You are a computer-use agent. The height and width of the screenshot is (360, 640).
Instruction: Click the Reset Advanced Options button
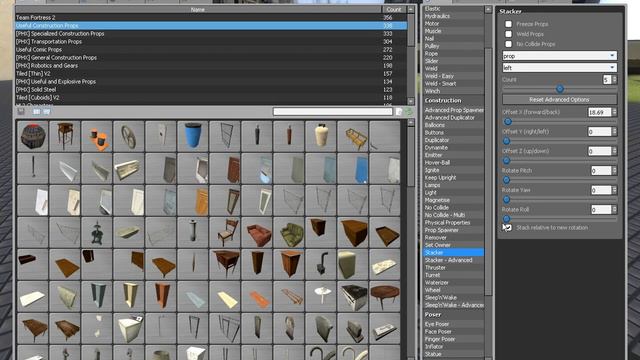point(559,100)
